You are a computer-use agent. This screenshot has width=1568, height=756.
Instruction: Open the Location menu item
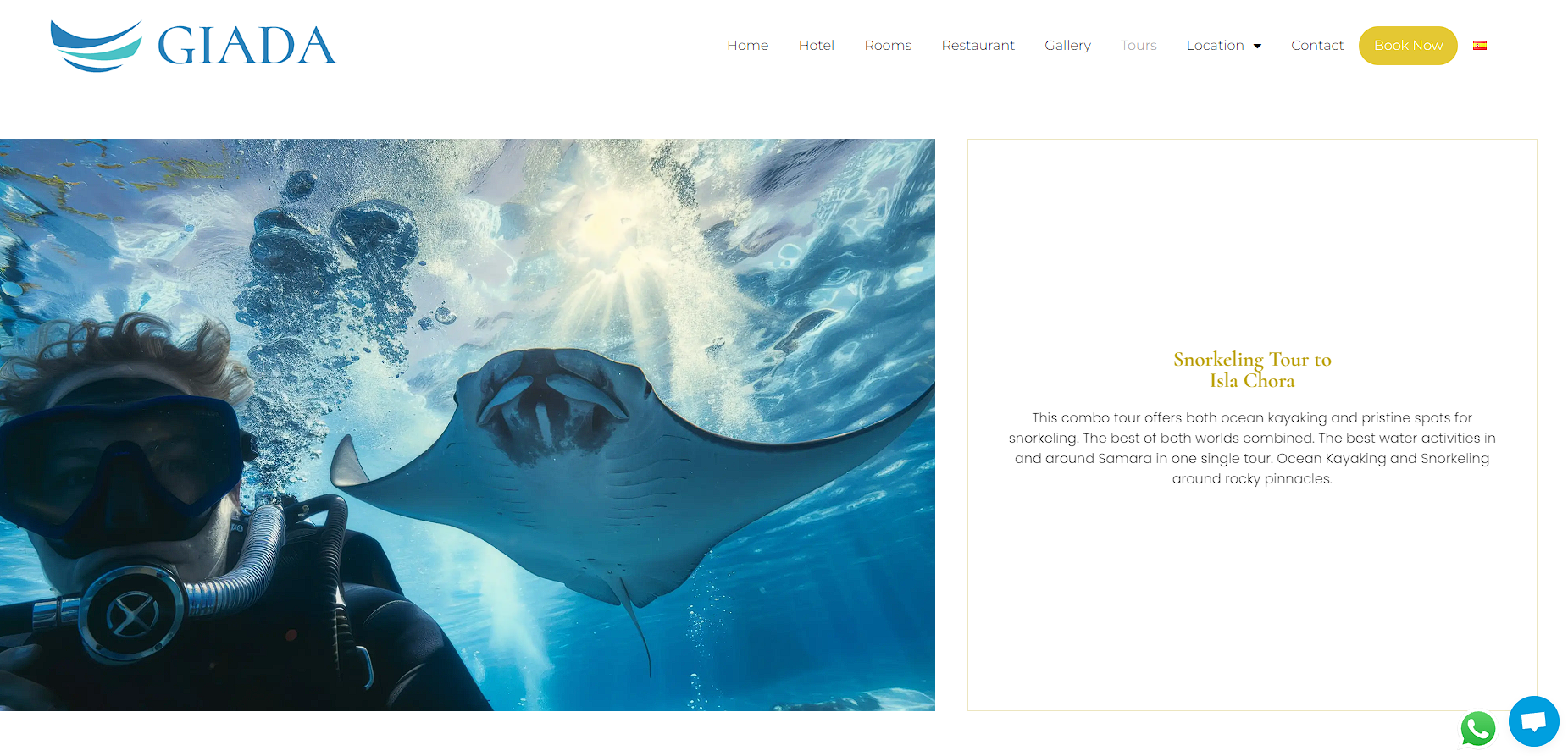click(x=1215, y=46)
